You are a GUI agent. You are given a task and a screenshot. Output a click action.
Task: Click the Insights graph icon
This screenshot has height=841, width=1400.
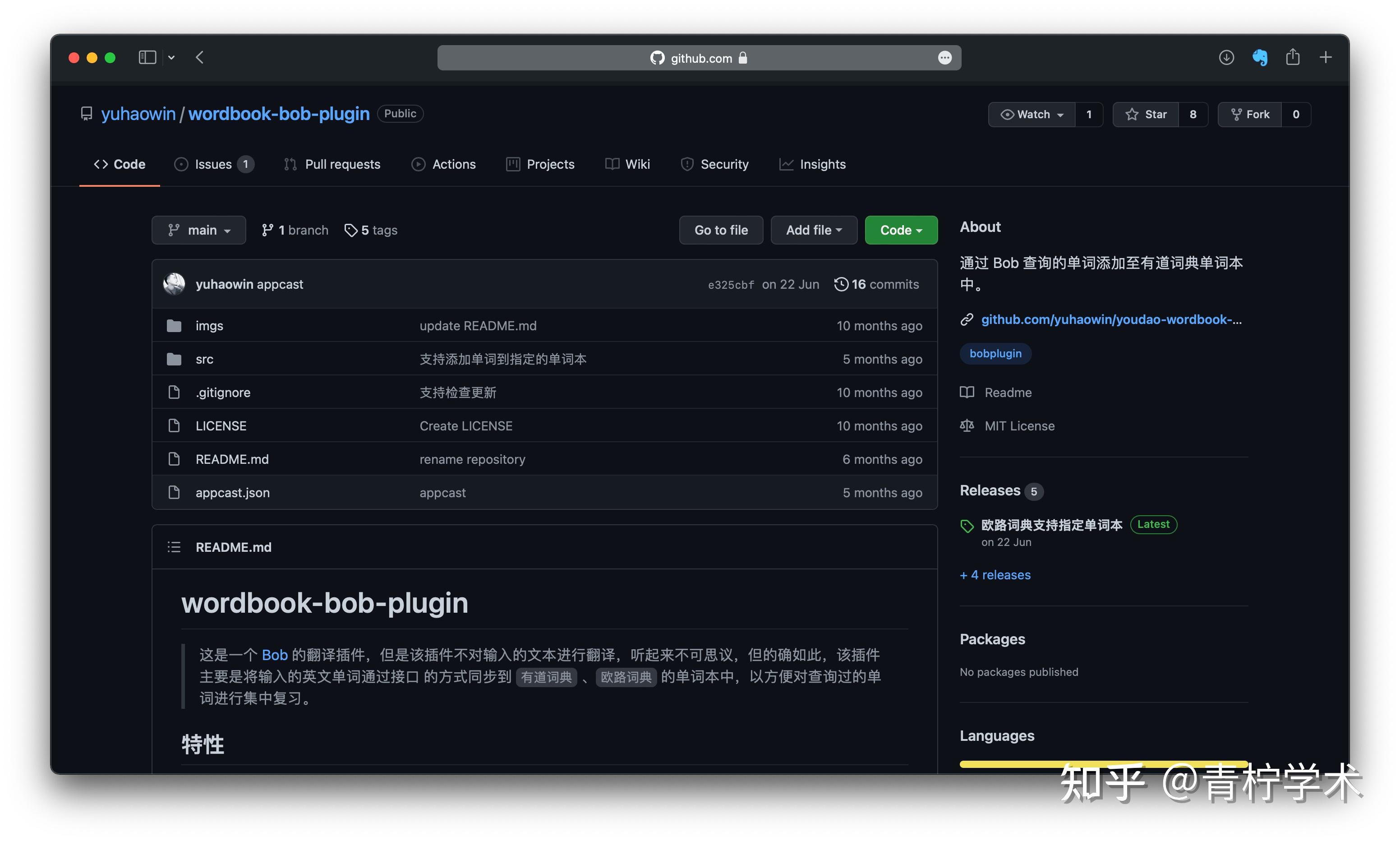tap(787, 164)
